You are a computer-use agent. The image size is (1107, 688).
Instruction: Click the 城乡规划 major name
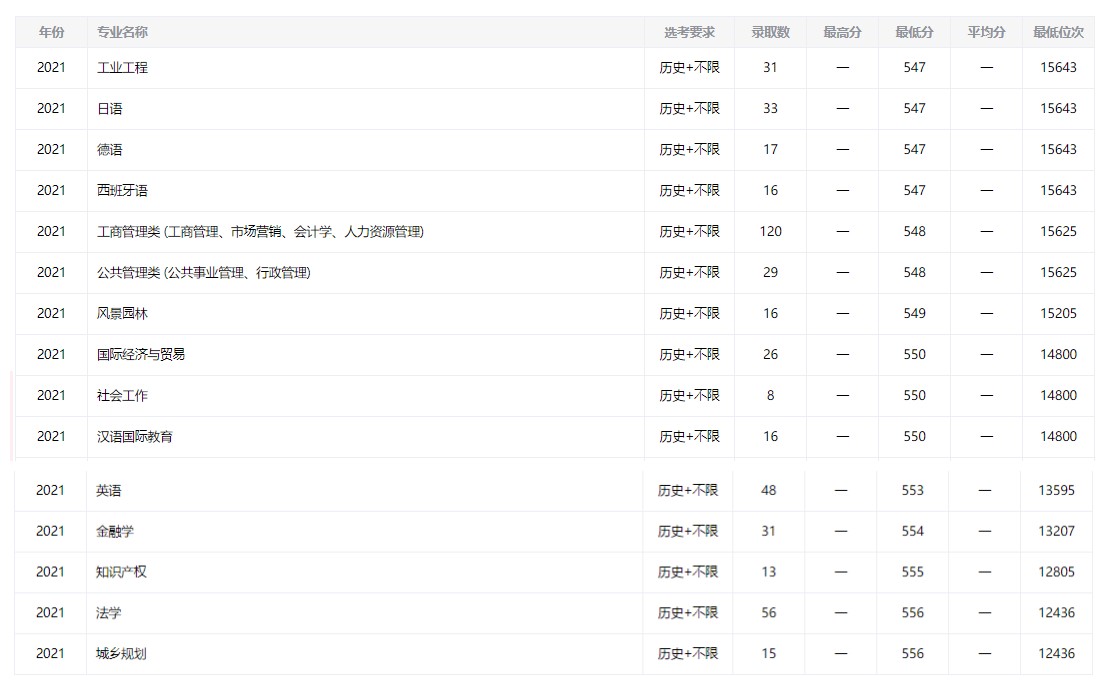(121, 655)
